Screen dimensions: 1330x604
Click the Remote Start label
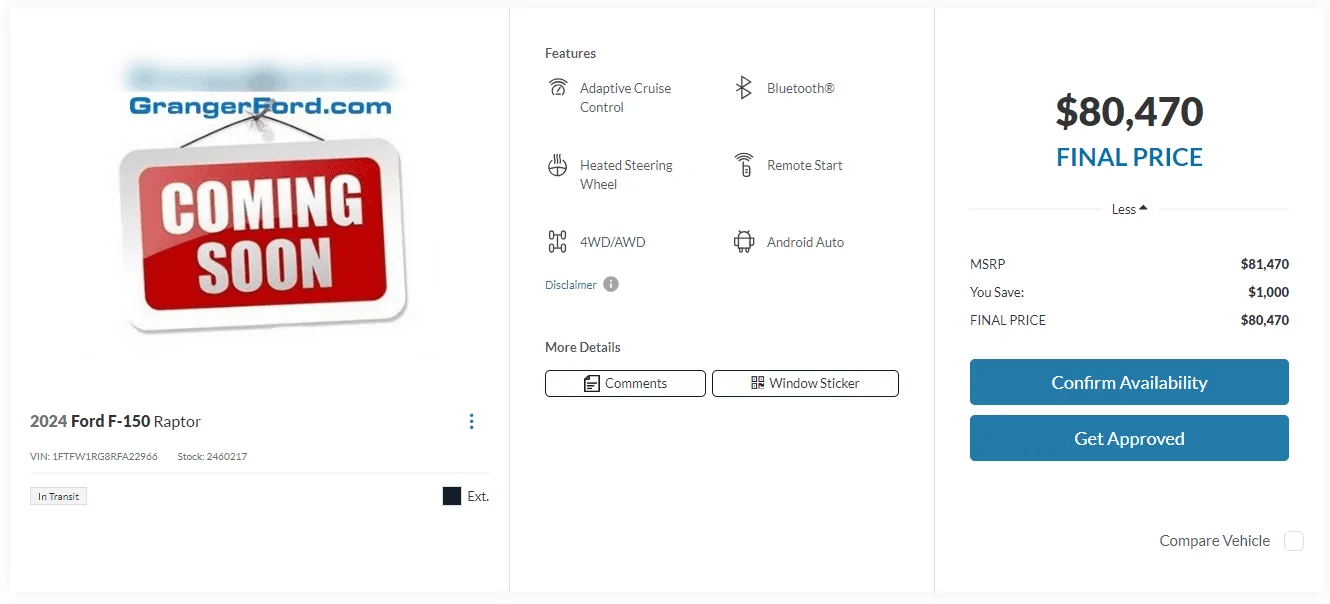(x=805, y=165)
